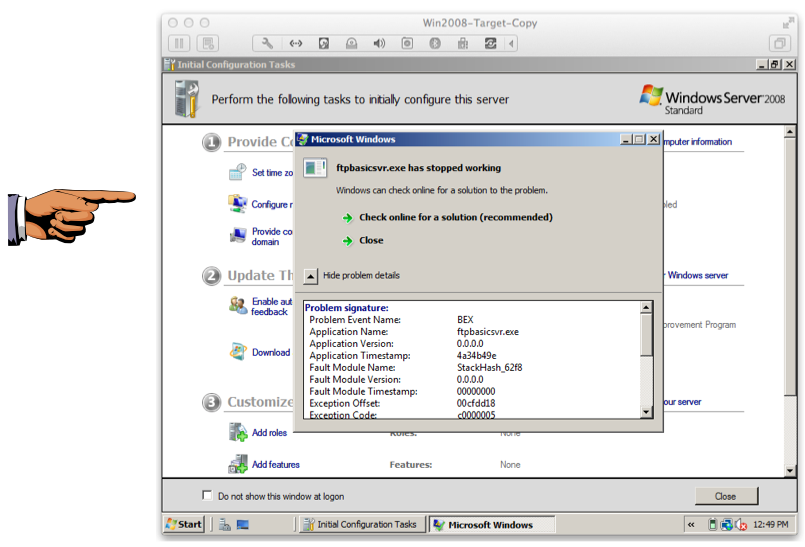
Task: Select the '00cfdd18' exception offset value
Action: click(x=476, y=403)
